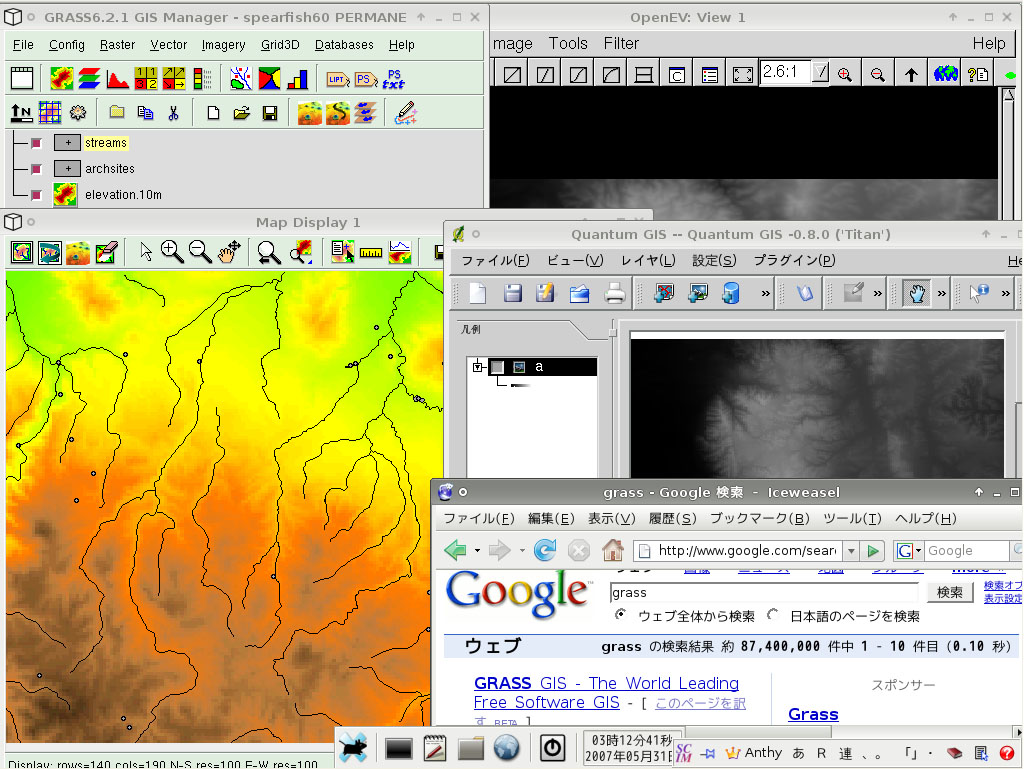Screen dimensions: 1024x769
Task: Click the up arrow icon in OpenEV toolbar
Action: 911,74
